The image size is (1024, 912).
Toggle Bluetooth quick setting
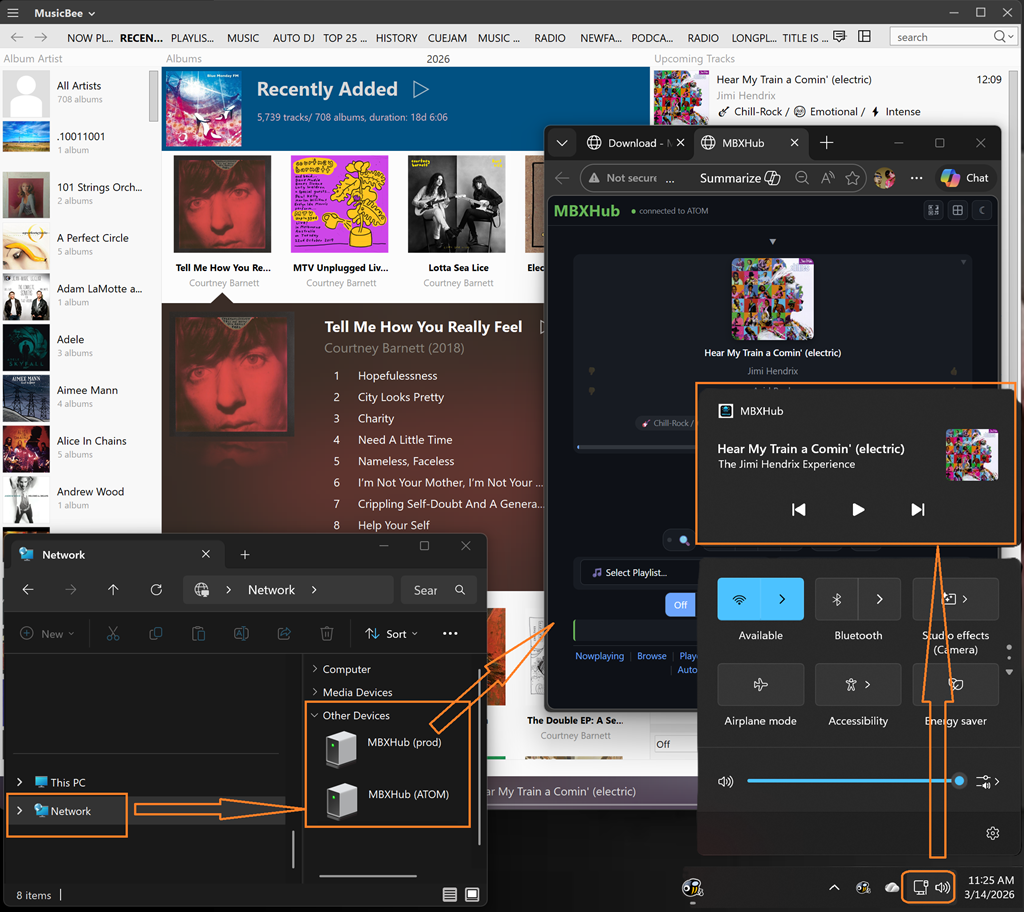(837, 599)
